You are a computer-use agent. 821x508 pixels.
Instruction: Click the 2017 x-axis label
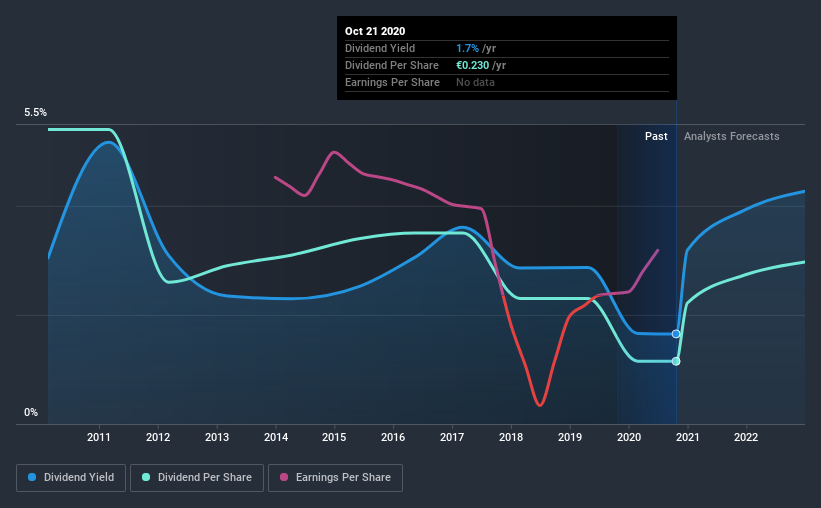tap(452, 437)
